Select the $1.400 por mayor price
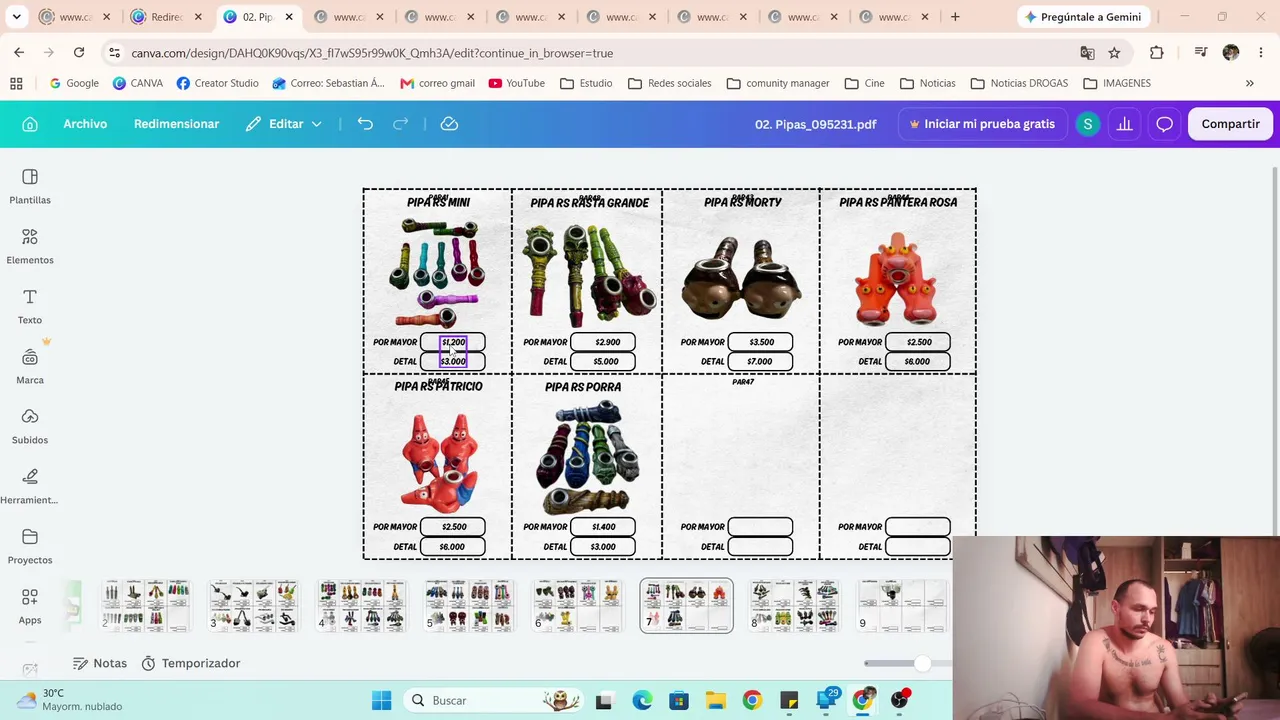The height and width of the screenshot is (720, 1280). [603, 527]
